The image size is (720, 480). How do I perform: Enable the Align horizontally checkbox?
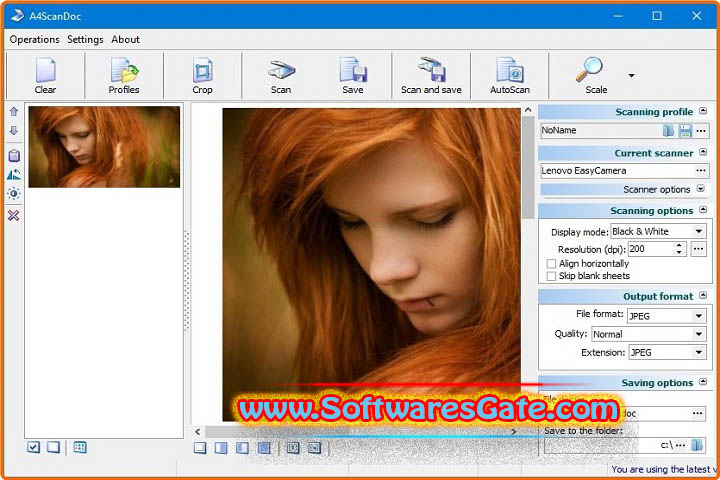click(x=551, y=264)
